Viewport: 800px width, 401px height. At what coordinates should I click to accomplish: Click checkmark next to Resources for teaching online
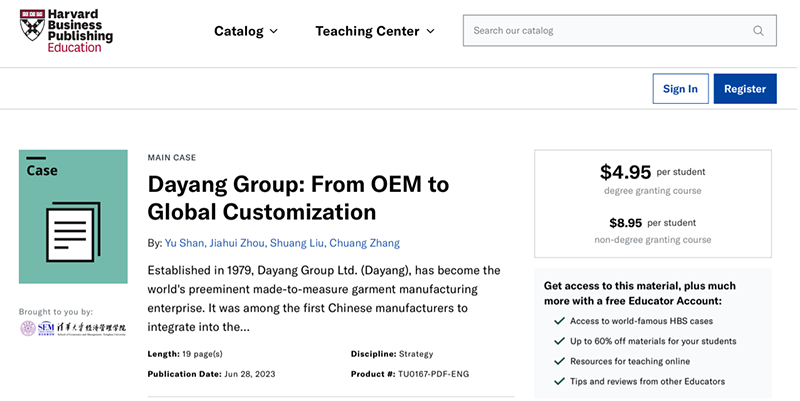[558, 361]
